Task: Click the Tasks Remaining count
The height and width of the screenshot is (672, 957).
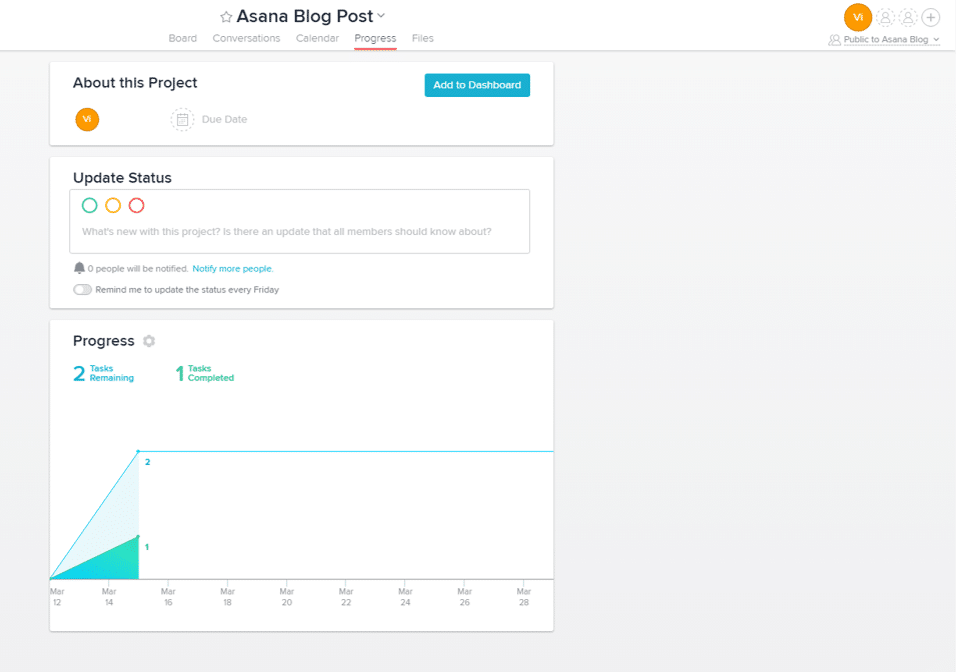Action: tap(103, 372)
